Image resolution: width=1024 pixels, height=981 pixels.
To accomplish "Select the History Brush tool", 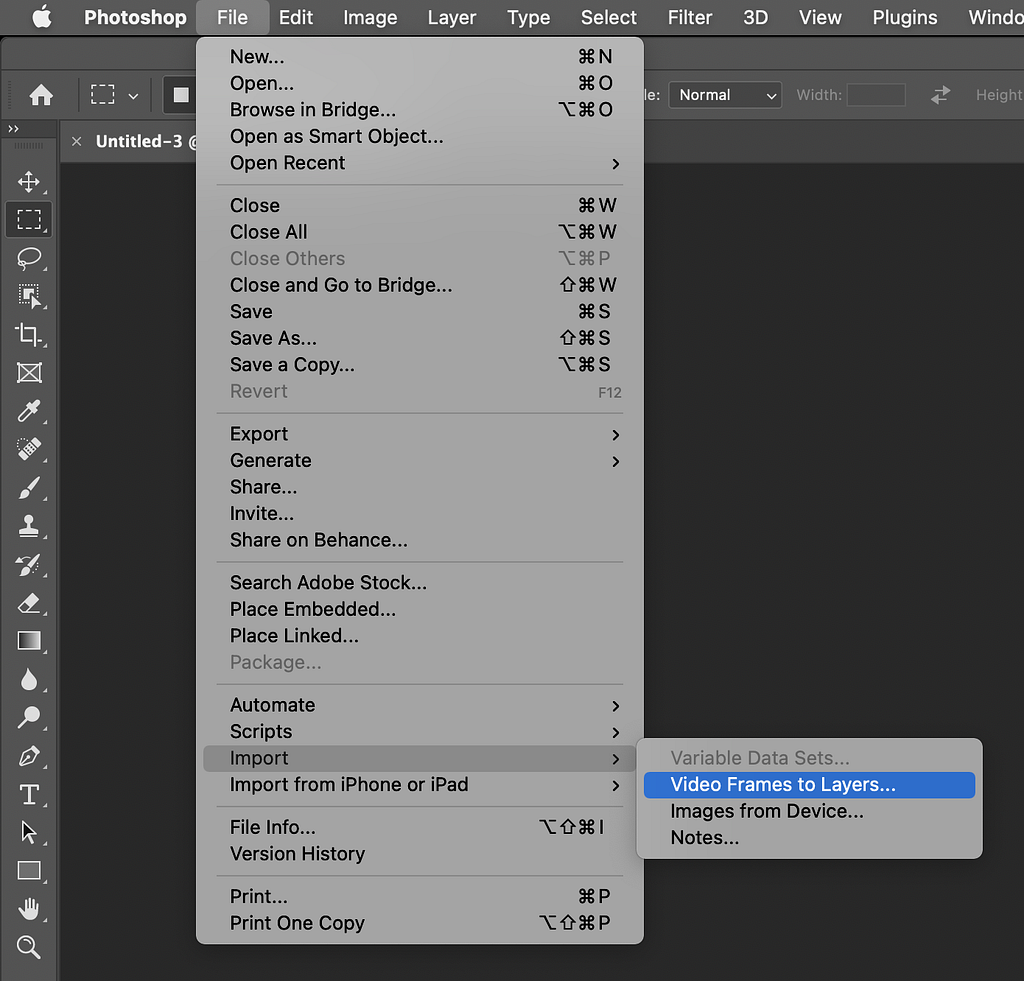I will click(29, 565).
